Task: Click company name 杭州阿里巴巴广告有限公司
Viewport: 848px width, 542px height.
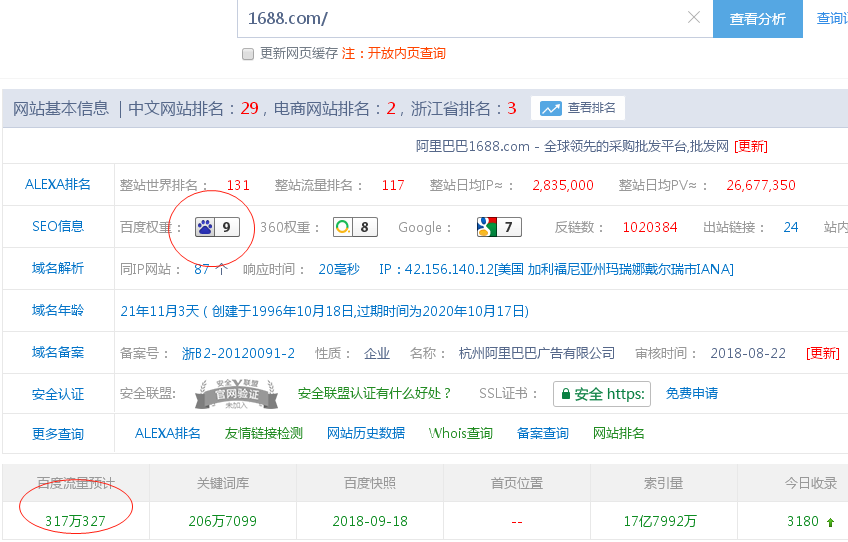Action: click(x=536, y=353)
